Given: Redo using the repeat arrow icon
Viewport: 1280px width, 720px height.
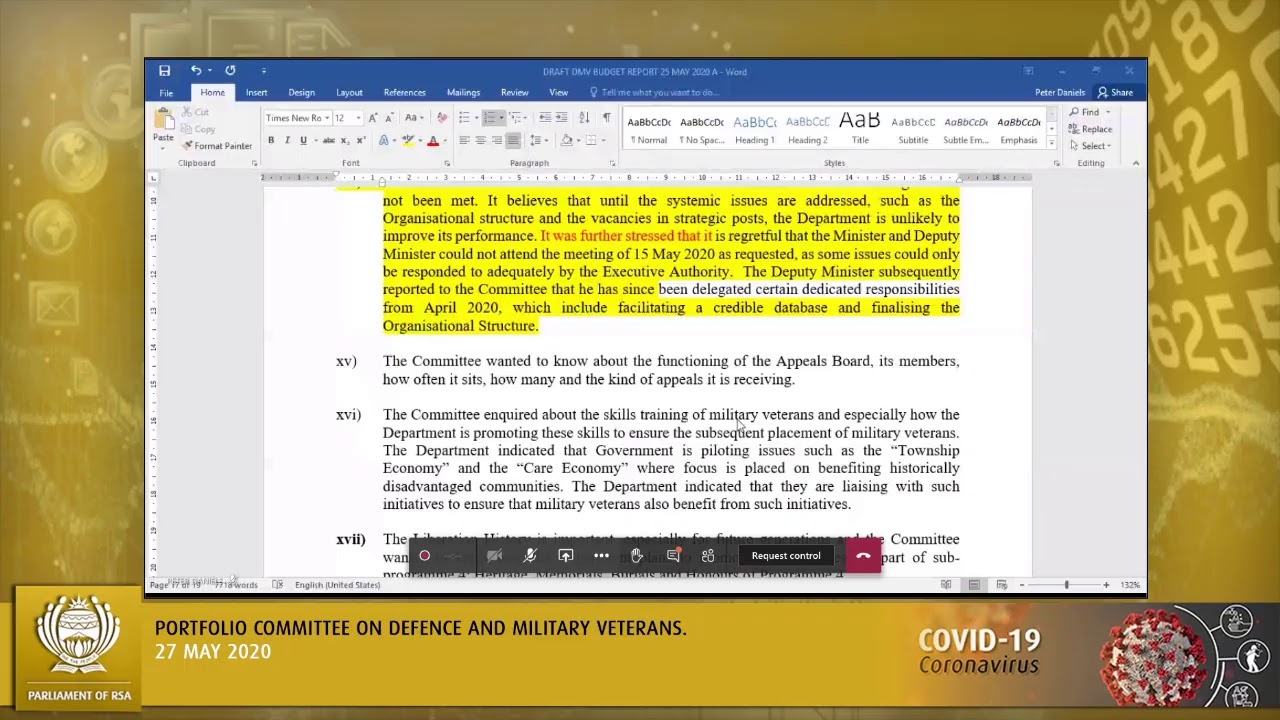Looking at the screenshot, I should click(x=230, y=71).
